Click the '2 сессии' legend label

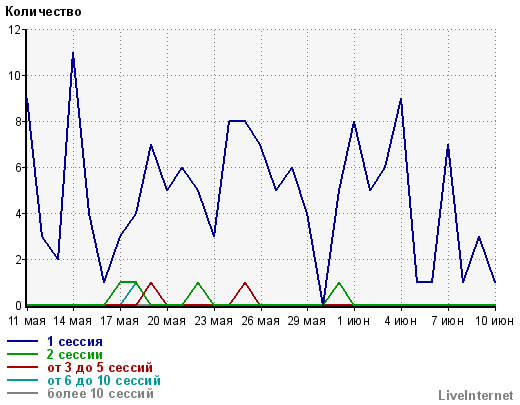(x=75, y=355)
